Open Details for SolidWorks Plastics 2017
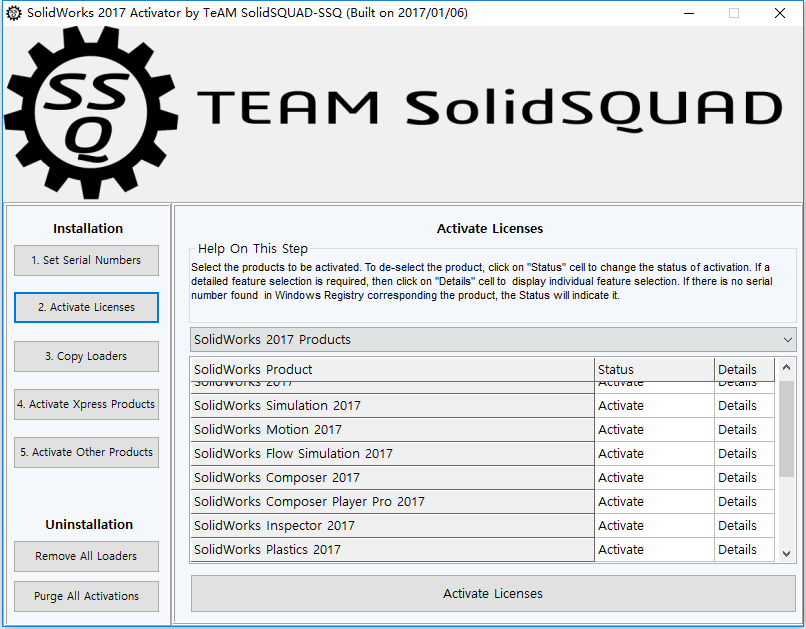Screen dimensions: 806x629 [x=744, y=550]
